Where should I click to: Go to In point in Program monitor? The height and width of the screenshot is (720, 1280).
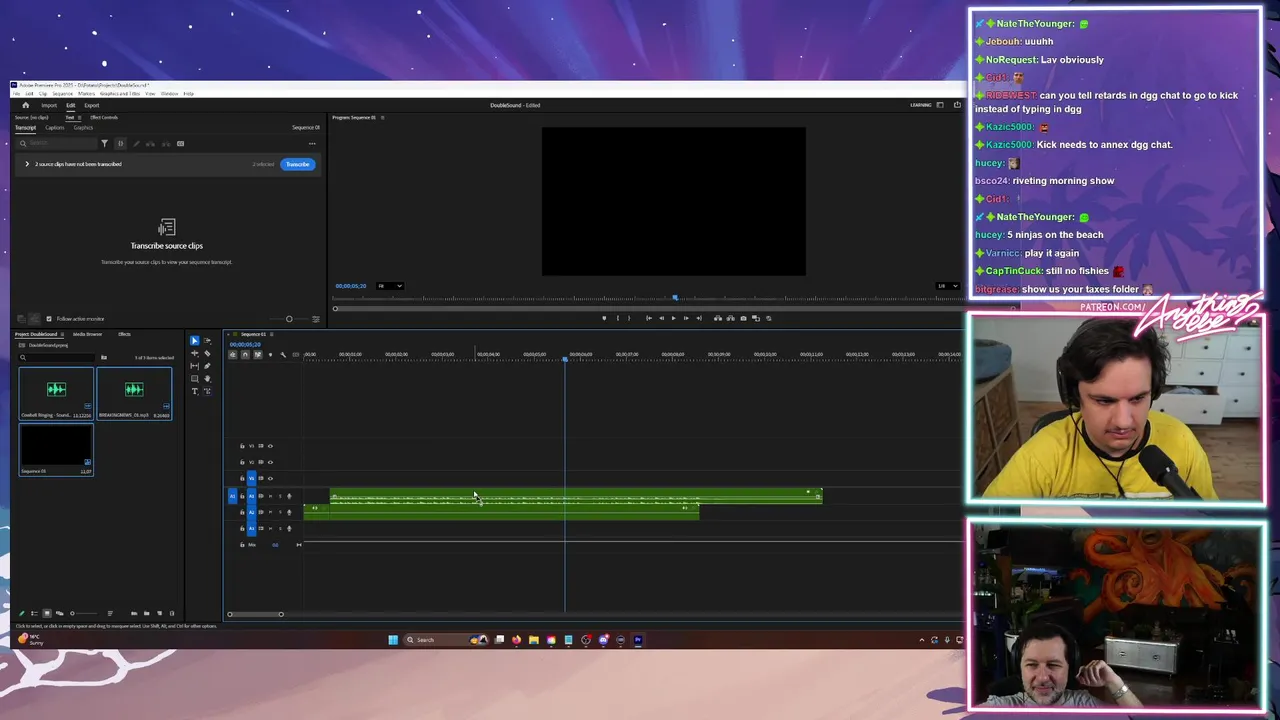point(649,318)
